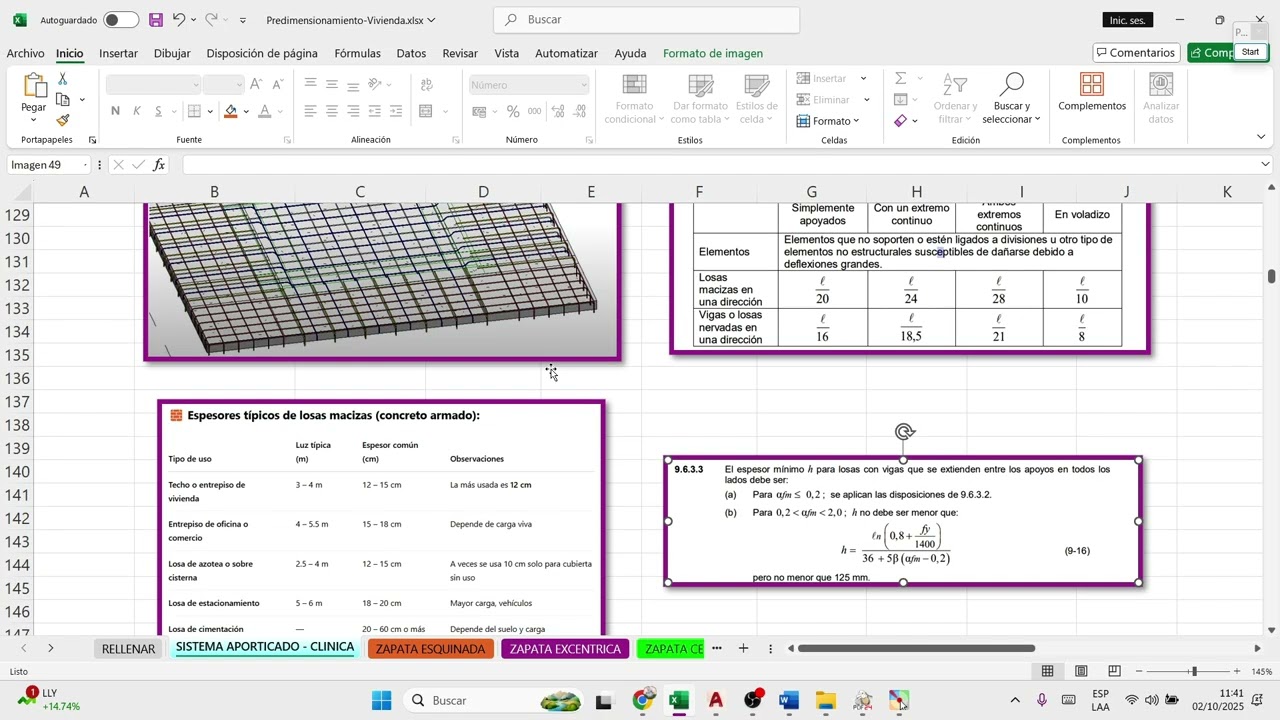Switch to Page Break Preview icon
The image size is (1280, 720).
pos(1114,671)
